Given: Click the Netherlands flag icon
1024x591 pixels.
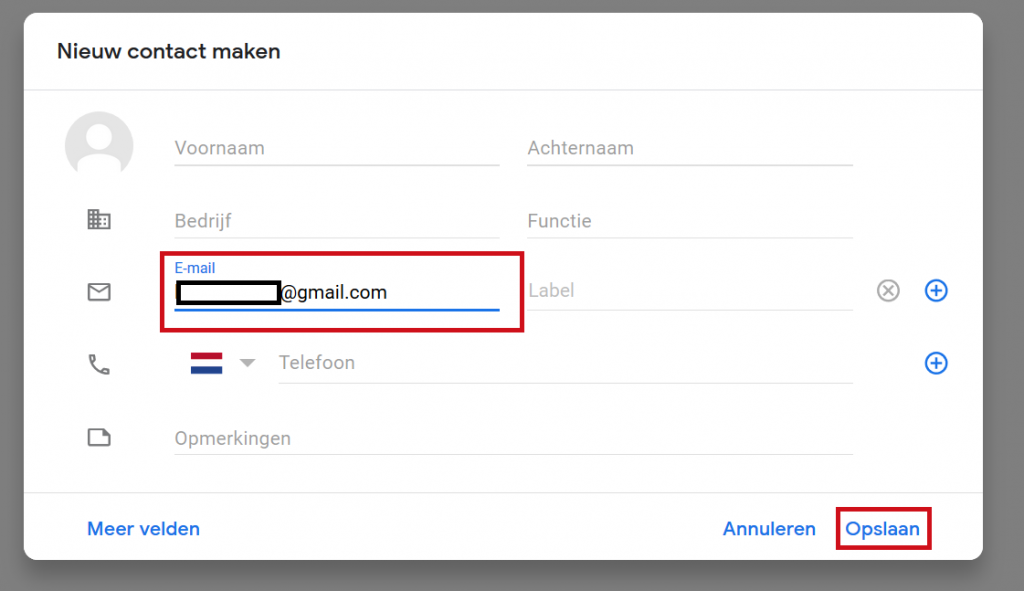Looking at the screenshot, I should coord(206,363).
